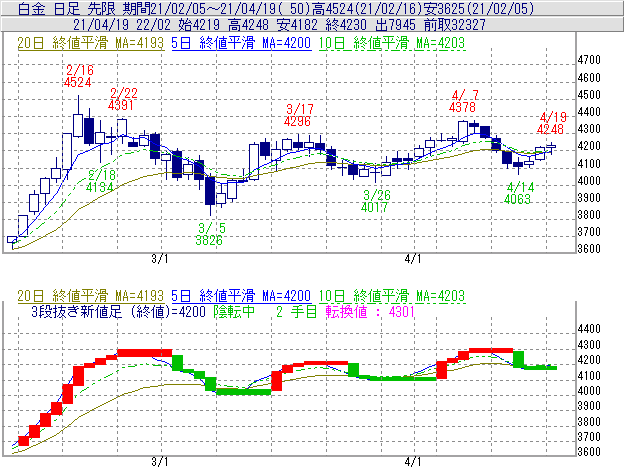Screen dimensions: 624x473
Task: Click the 4/1 date label under upper chart
Action: (x=413, y=259)
